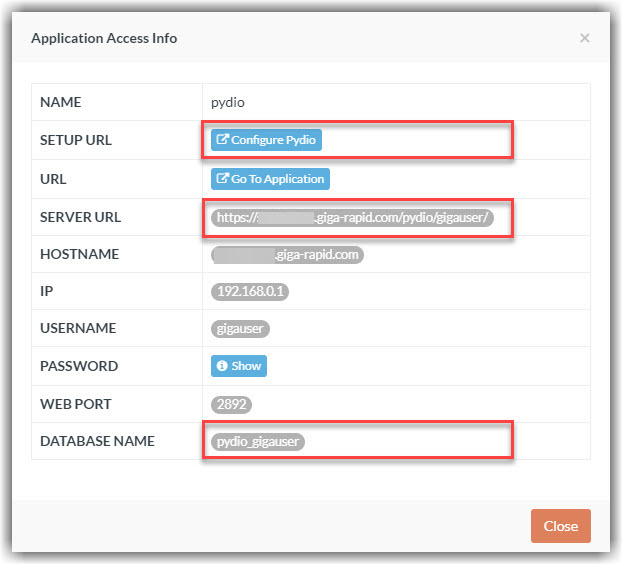Click the WEB PORT row label

click(76, 404)
